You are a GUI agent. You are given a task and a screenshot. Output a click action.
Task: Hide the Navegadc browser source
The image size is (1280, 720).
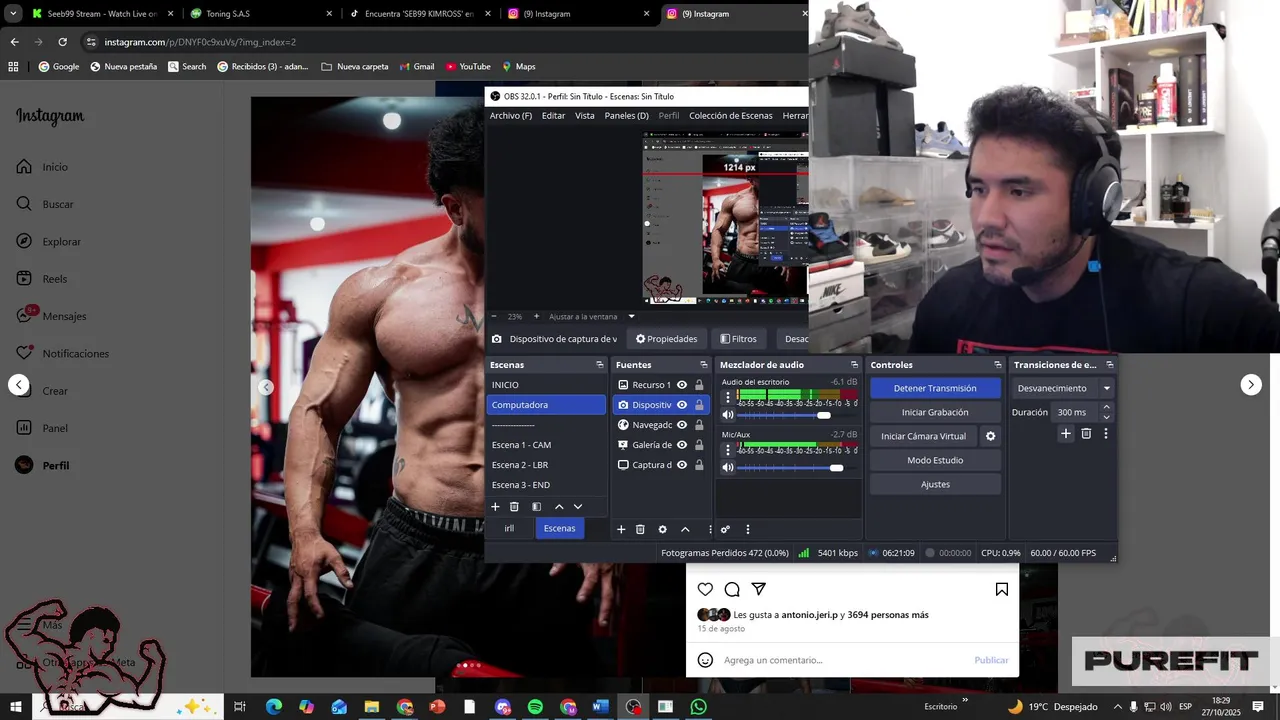point(682,425)
